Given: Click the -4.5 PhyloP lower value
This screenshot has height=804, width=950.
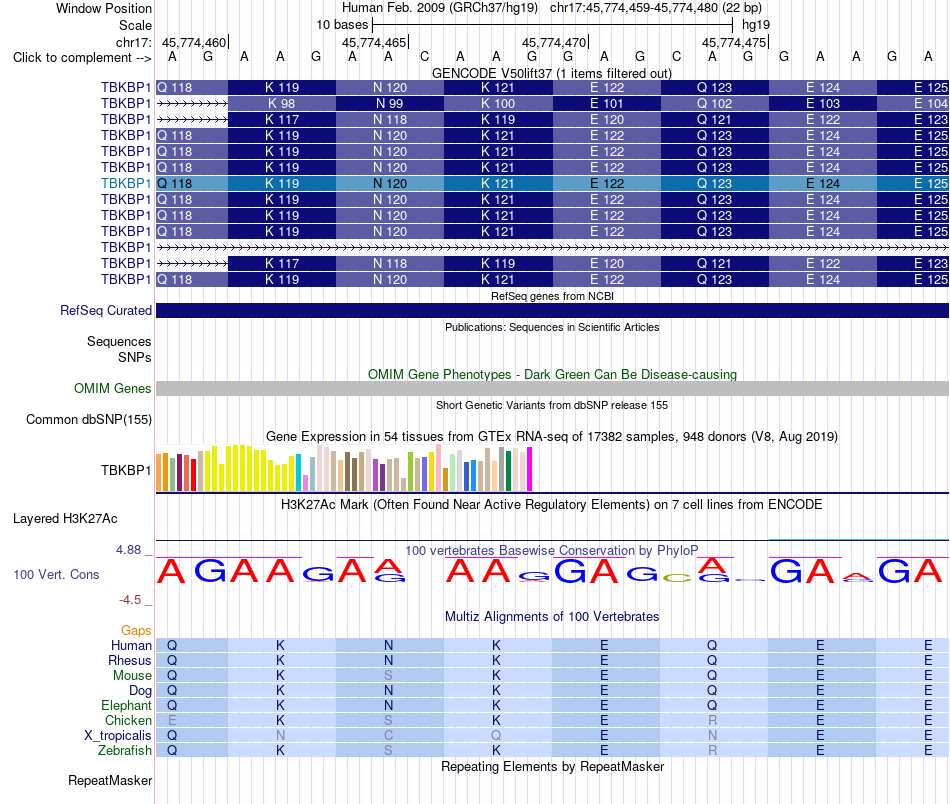Looking at the screenshot, I should tap(130, 600).
